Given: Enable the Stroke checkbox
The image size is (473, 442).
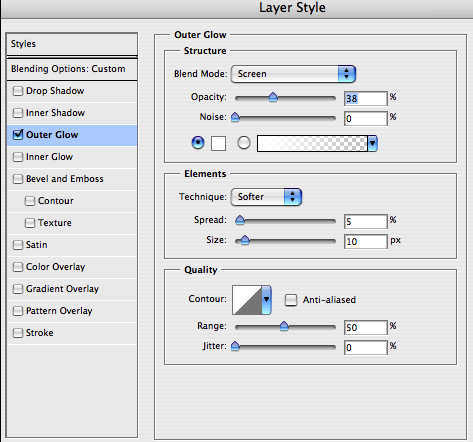Looking at the screenshot, I should pos(18,333).
